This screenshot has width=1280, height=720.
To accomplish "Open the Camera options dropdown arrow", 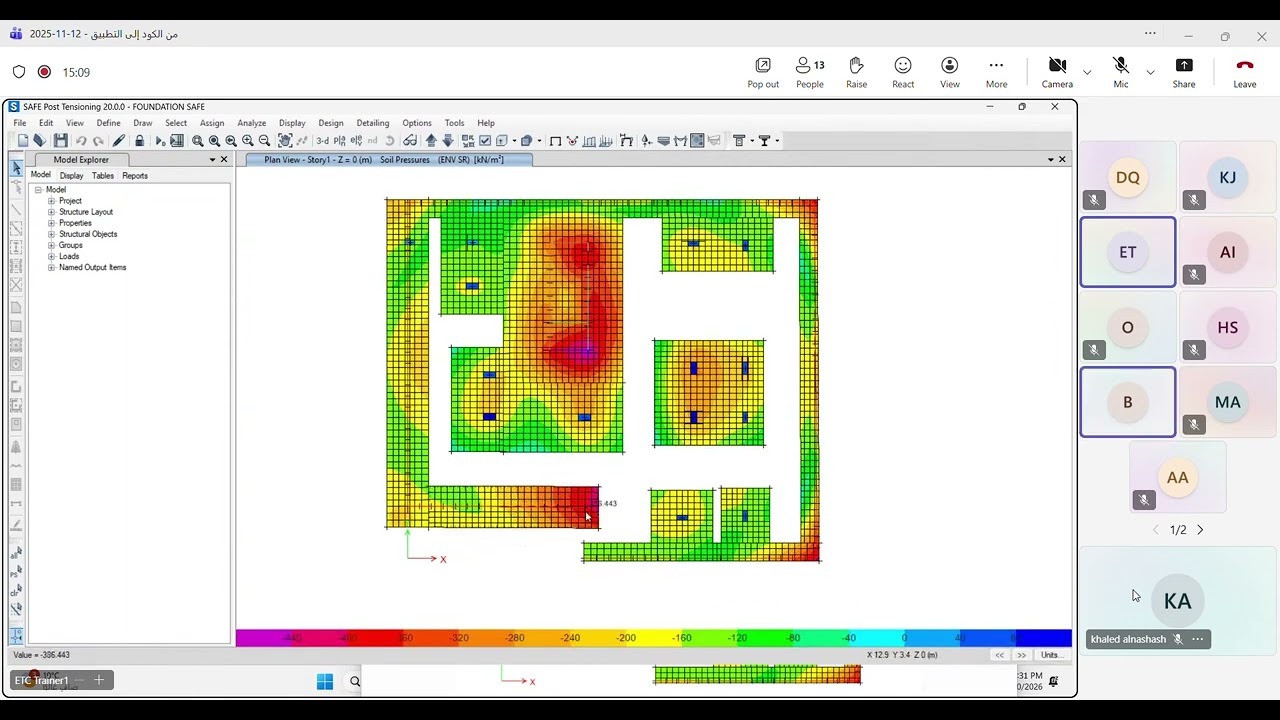I will pos(1087,72).
